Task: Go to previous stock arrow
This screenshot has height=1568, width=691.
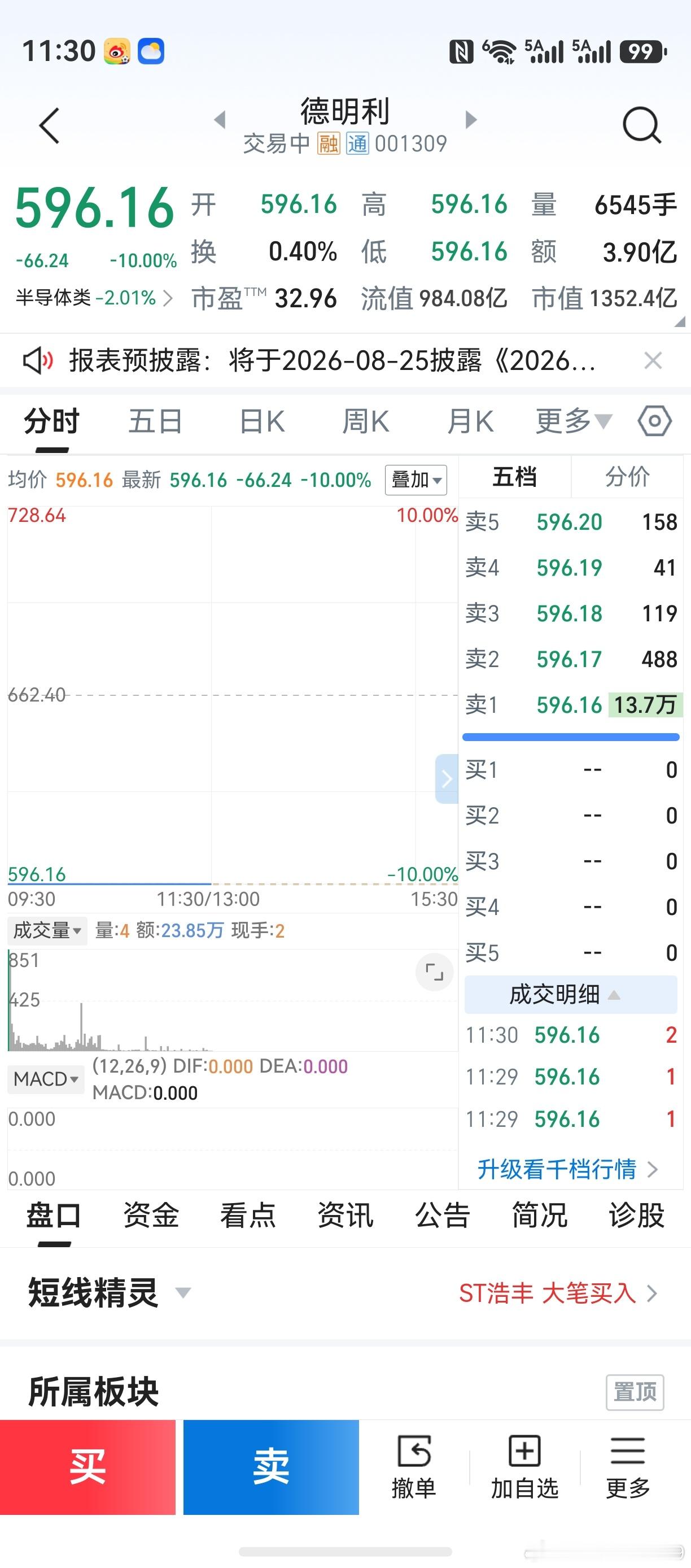Action: [x=220, y=119]
